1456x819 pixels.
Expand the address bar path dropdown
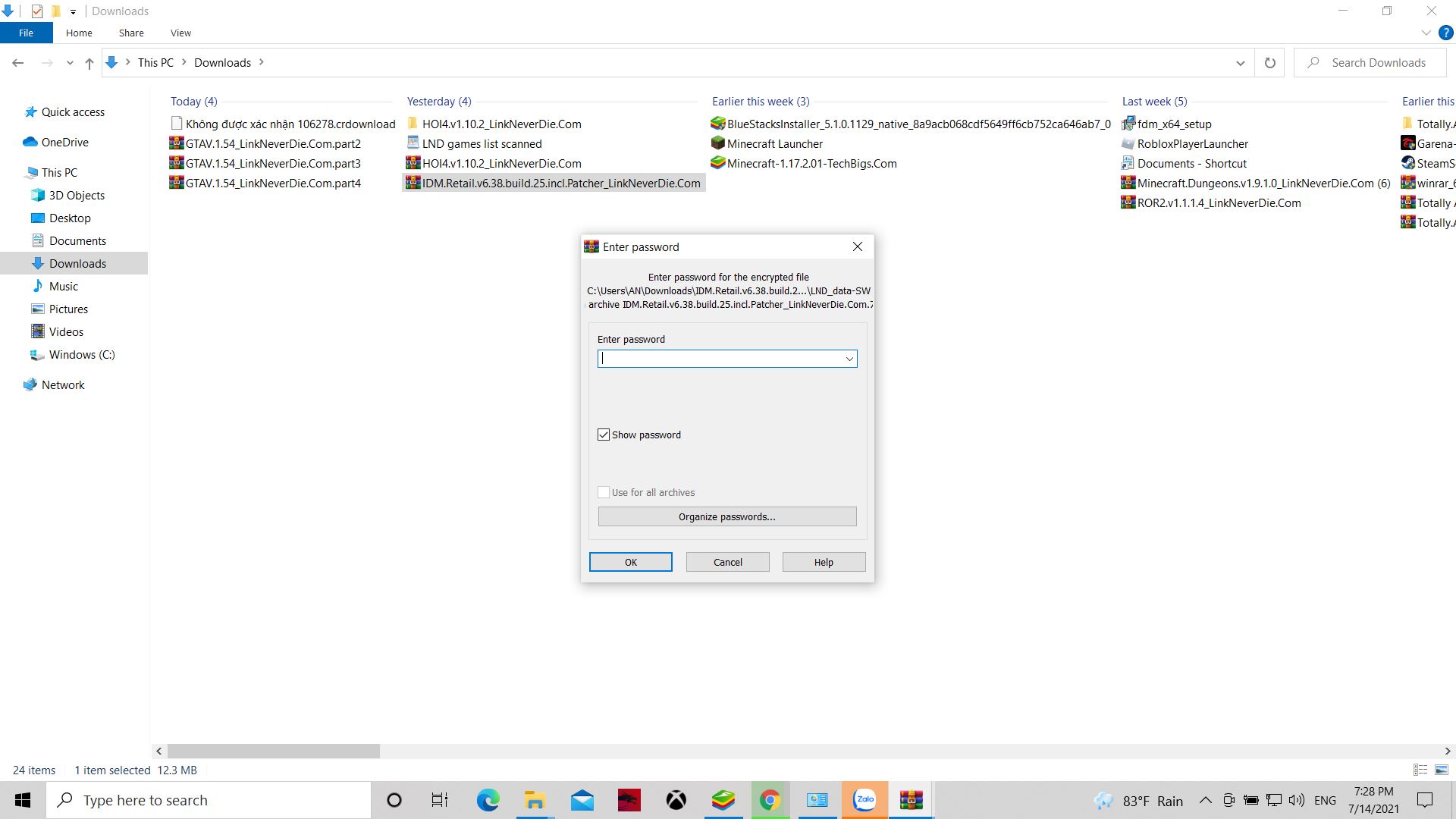pyautogui.click(x=1240, y=62)
